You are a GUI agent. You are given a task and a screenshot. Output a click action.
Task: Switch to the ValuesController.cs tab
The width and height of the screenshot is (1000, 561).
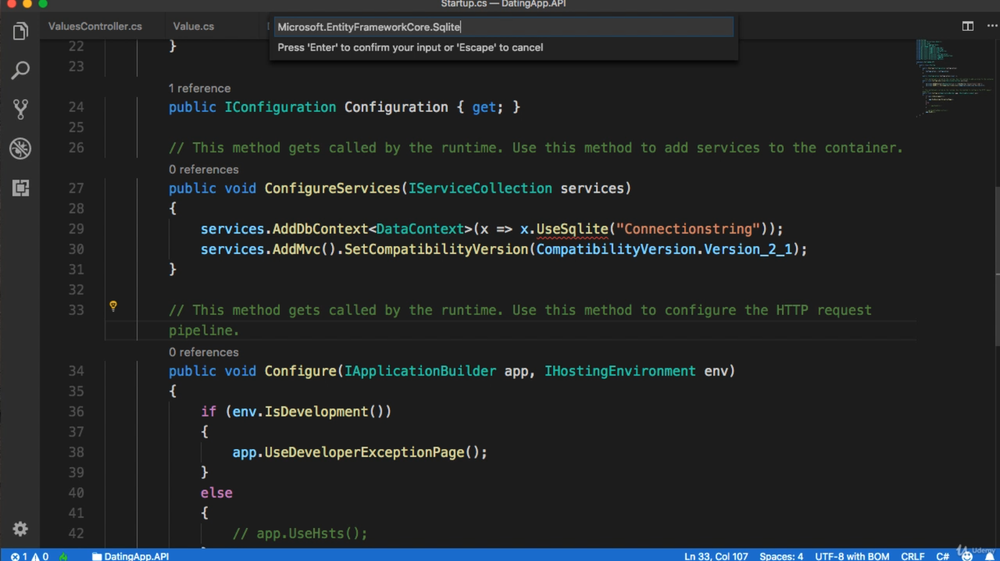coord(95,26)
